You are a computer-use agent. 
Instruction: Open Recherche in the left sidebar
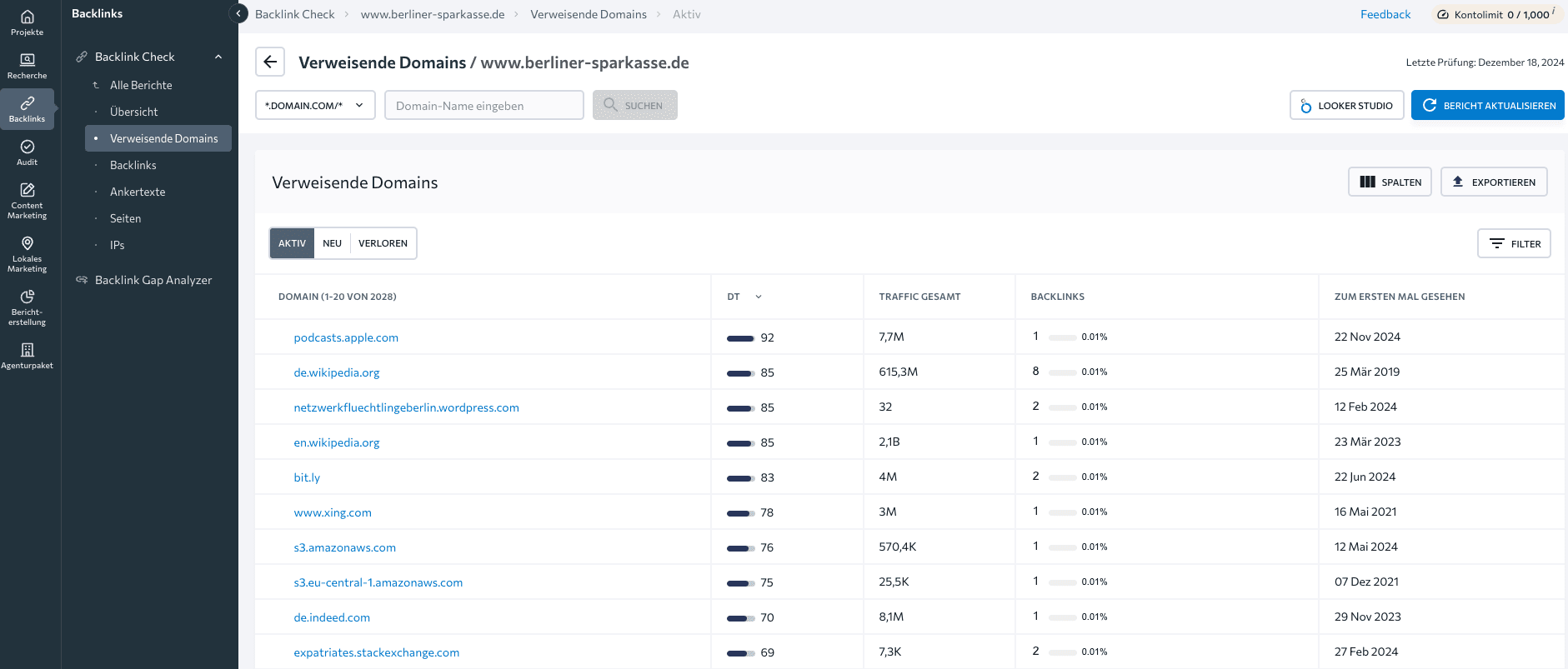click(27, 66)
